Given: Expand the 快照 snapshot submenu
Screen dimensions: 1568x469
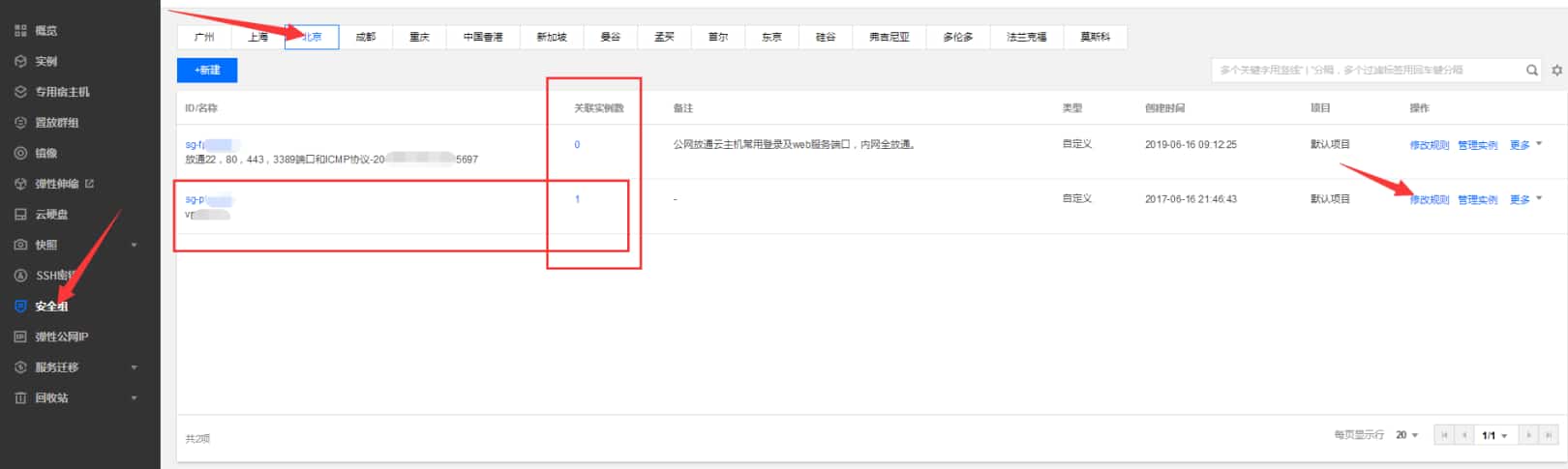Looking at the screenshot, I should [134, 246].
